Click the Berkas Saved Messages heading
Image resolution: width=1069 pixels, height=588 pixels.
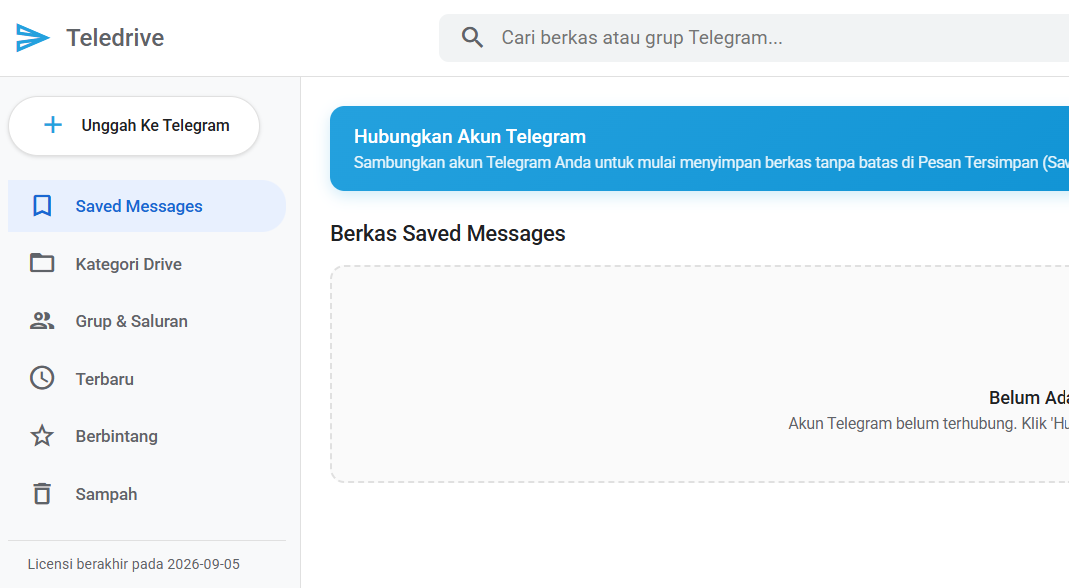point(448,233)
